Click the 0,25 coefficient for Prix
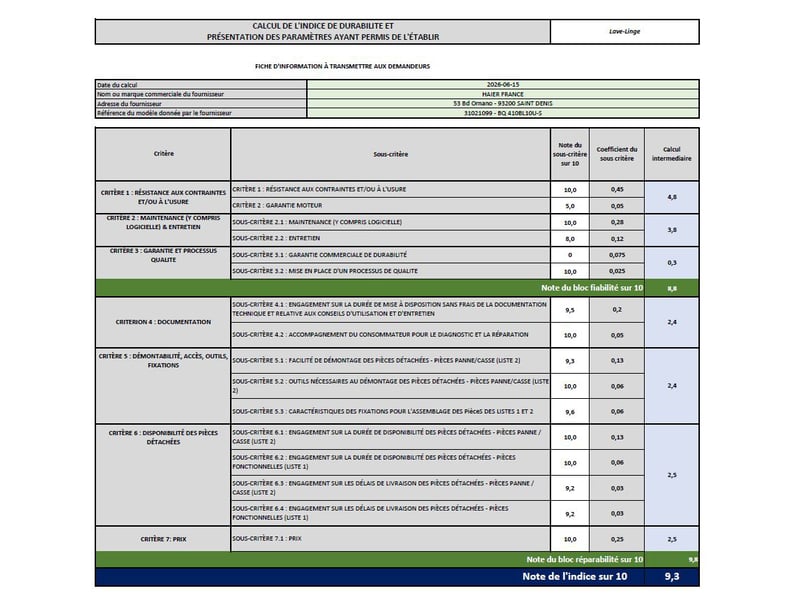The image size is (800, 600). click(617, 539)
